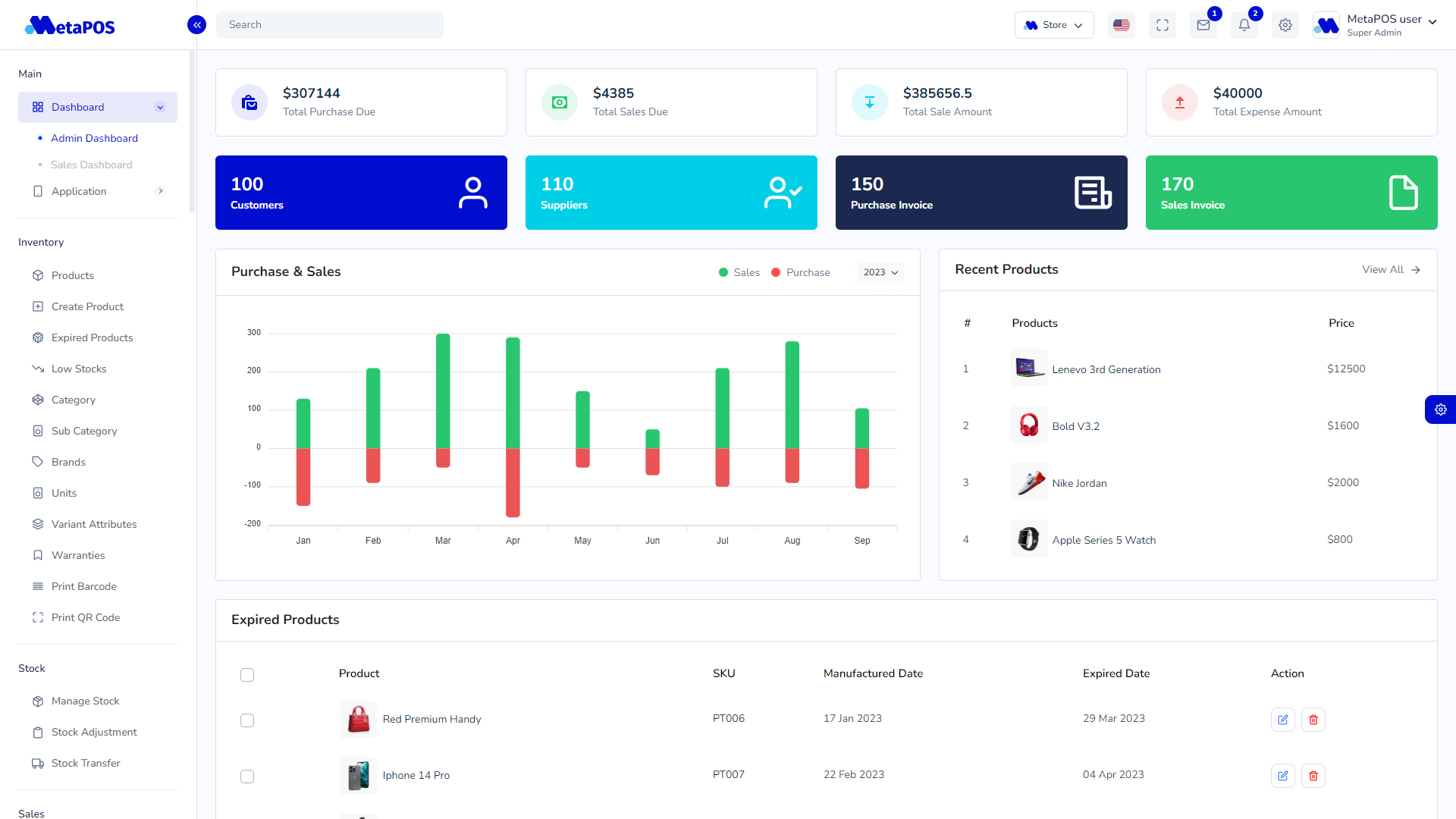This screenshot has height=819, width=1456.
Task: Expand the Application sidebar section
Action: click(x=79, y=191)
